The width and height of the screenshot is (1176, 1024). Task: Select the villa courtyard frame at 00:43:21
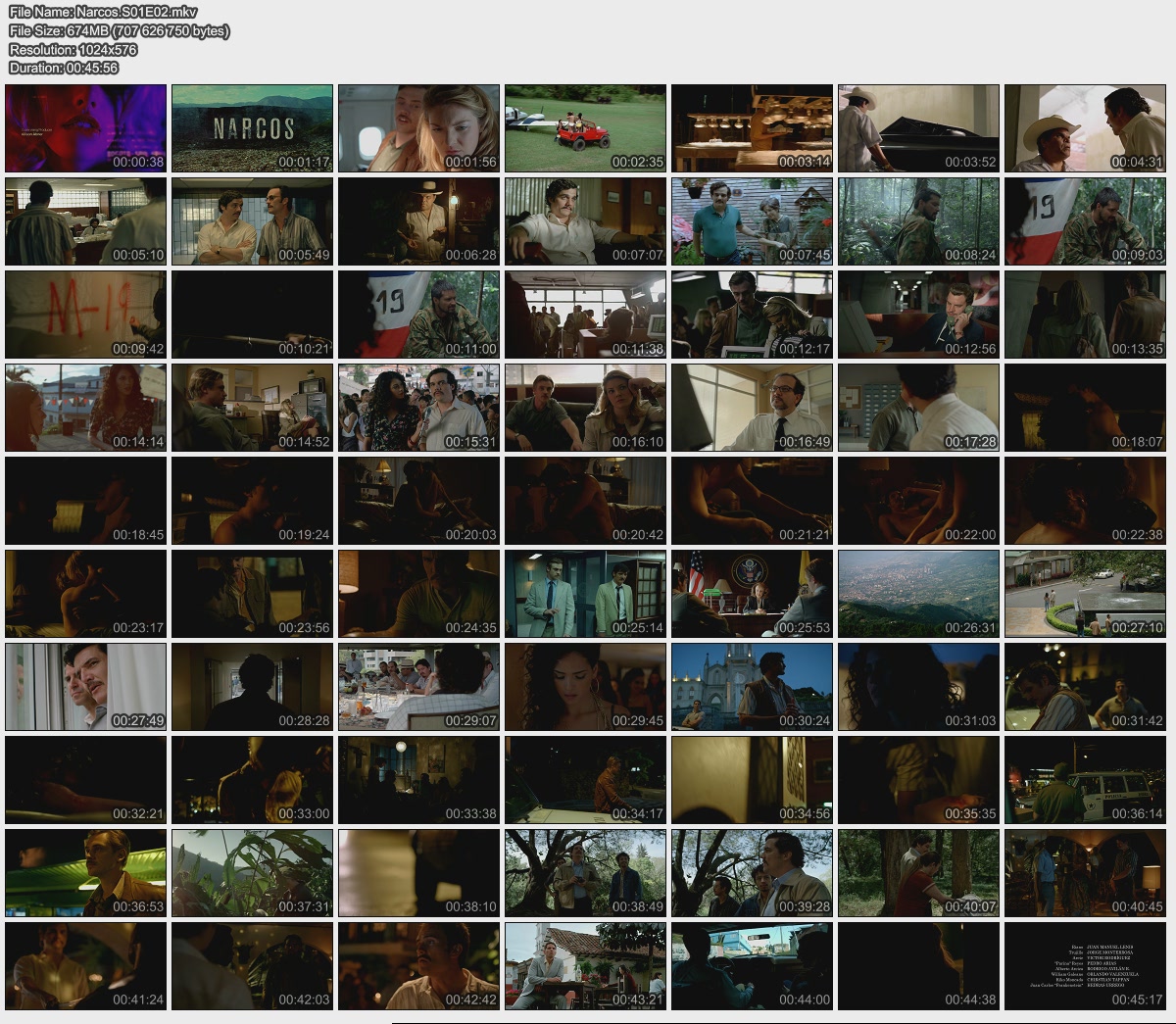585,966
